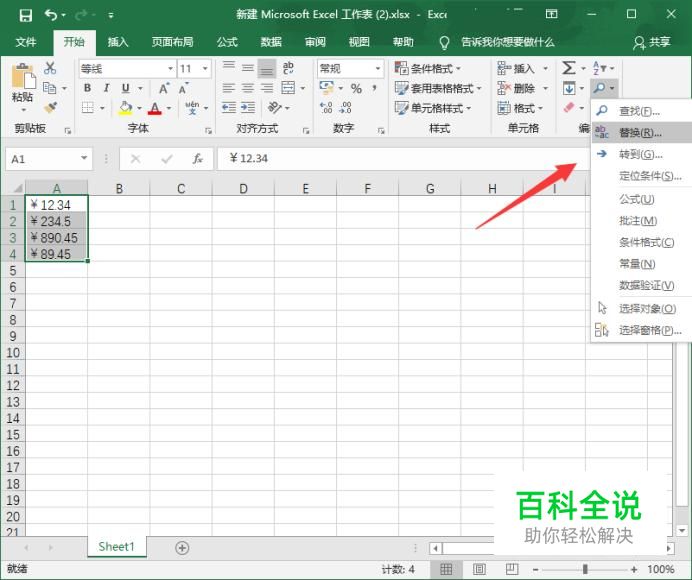
Task: Open 条件格式 conditional formatting
Action: tap(427, 68)
